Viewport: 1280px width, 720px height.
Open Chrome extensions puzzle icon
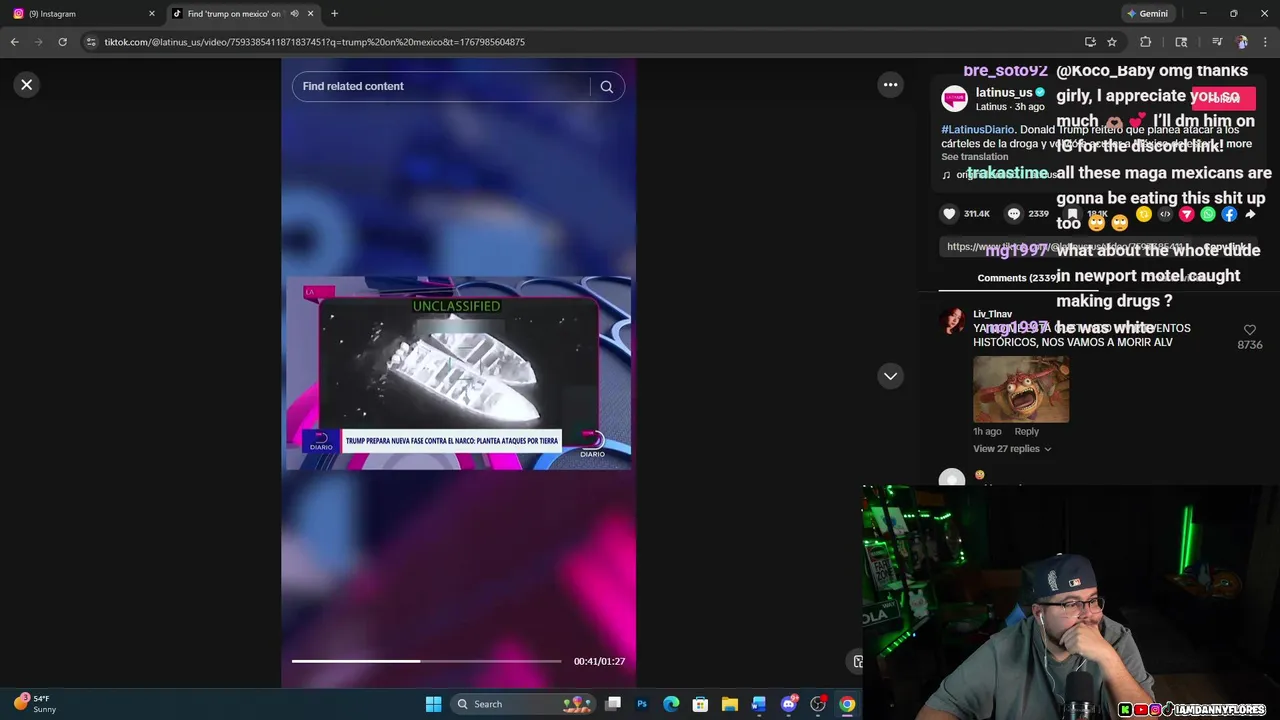[x=1145, y=42]
